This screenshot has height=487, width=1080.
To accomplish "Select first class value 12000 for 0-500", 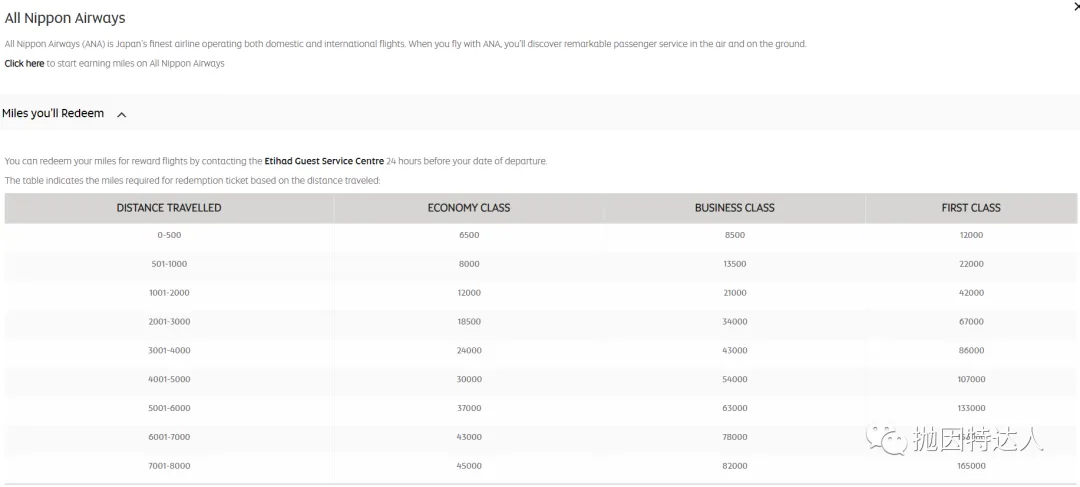I will 971,235.
